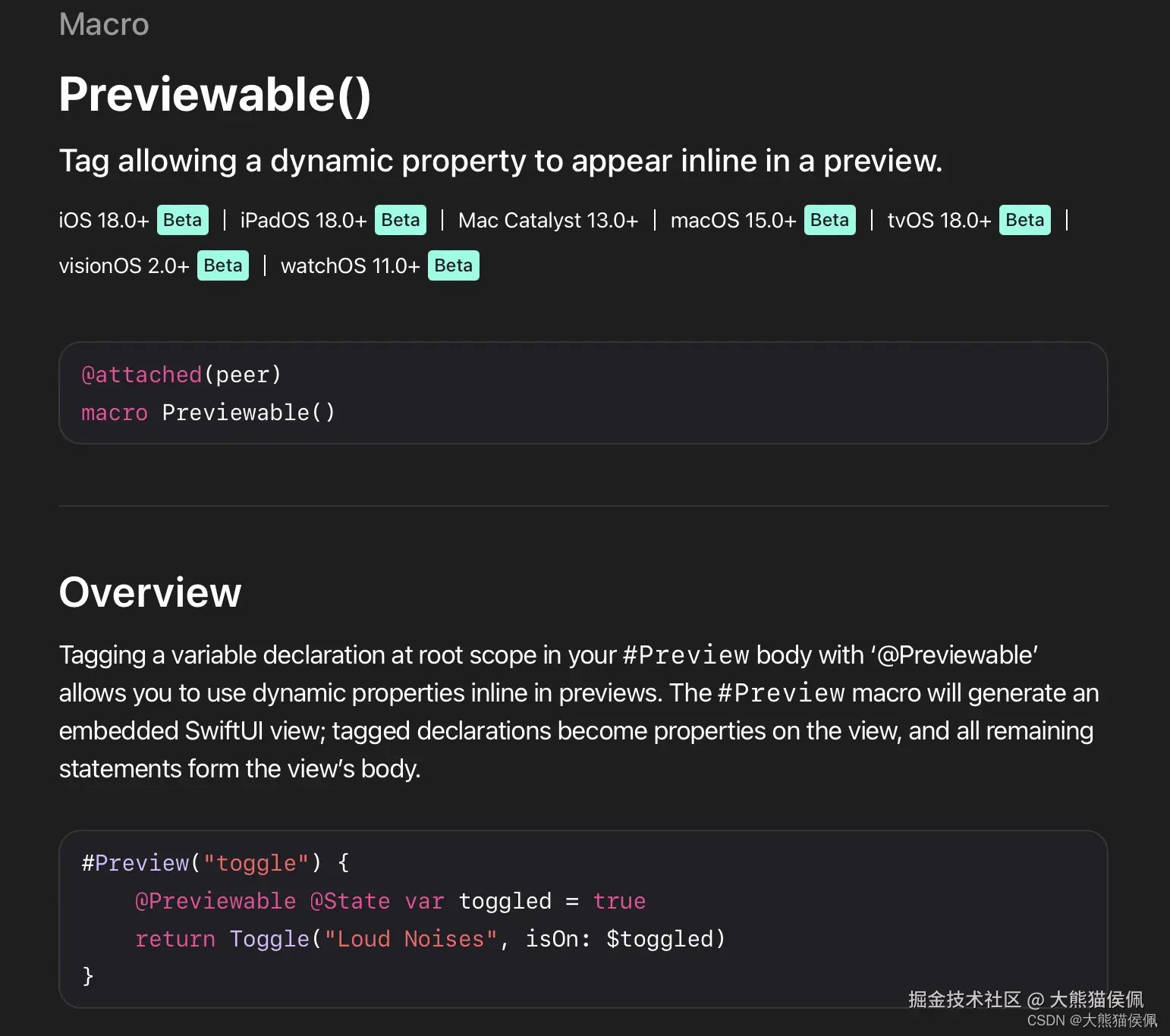
Task: Click the 'macro Previewable()' declaration line
Action: pos(208,413)
